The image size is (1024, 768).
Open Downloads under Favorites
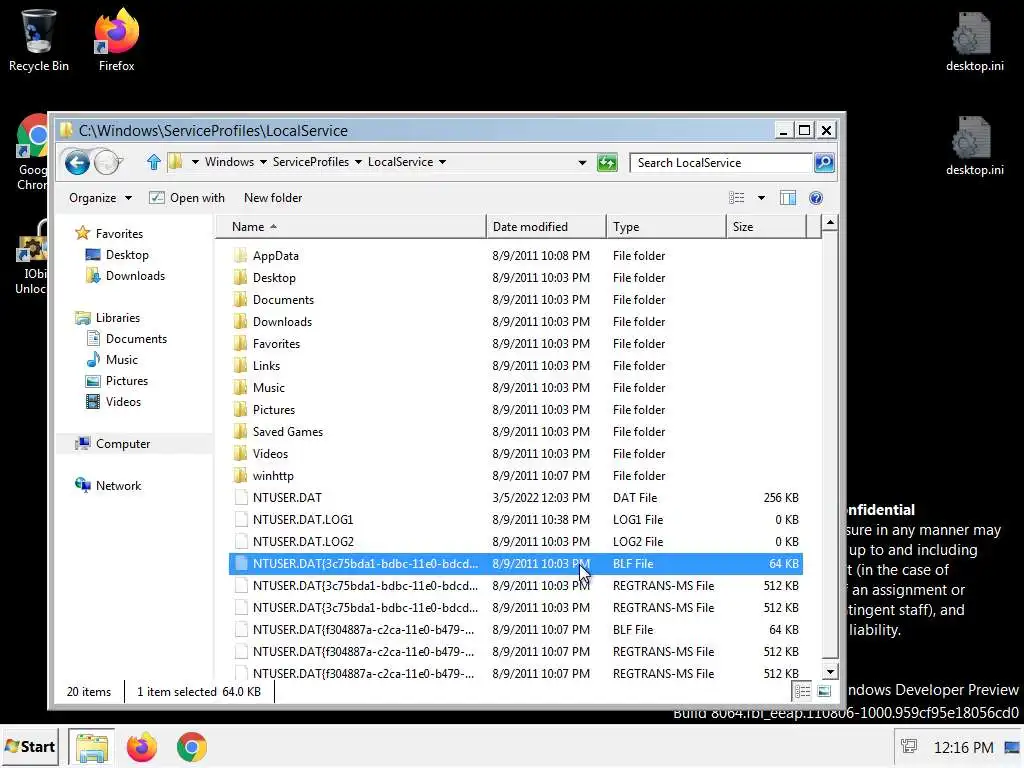(125, 276)
